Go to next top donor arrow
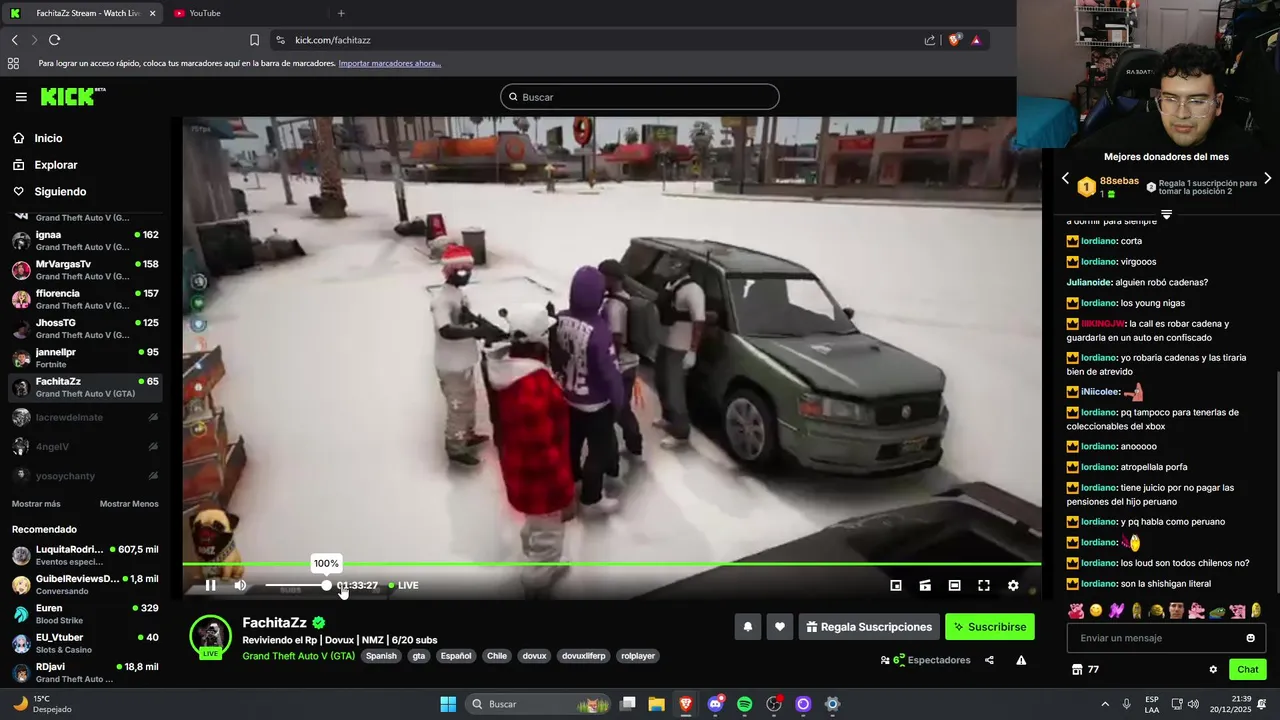This screenshot has width=1280, height=720. 1267,178
